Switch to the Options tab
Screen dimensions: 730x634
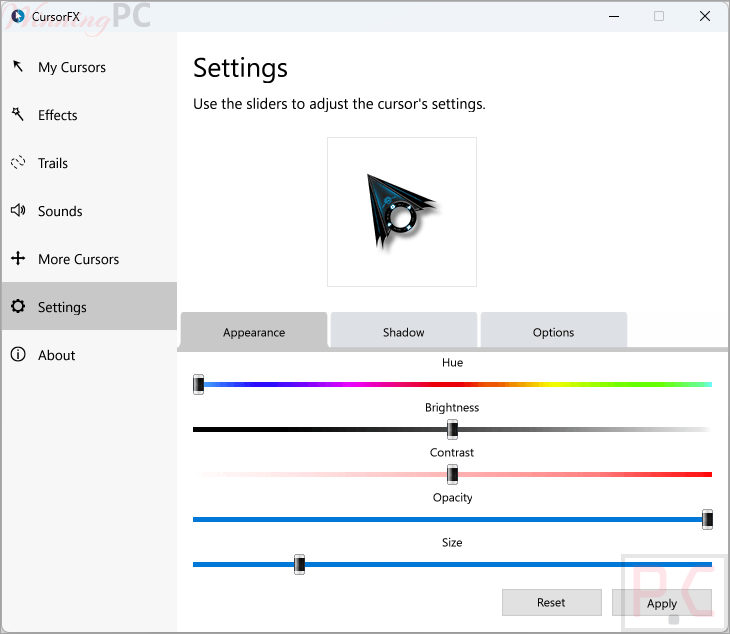(554, 331)
